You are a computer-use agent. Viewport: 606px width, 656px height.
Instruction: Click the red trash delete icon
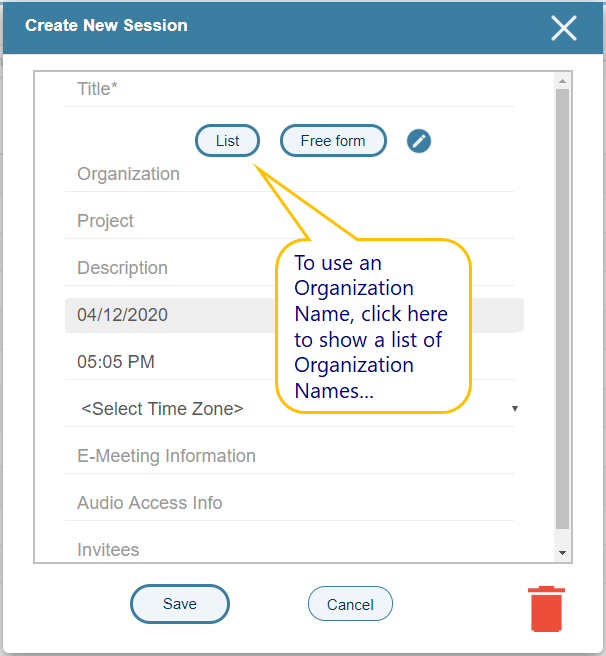tap(546, 609)
